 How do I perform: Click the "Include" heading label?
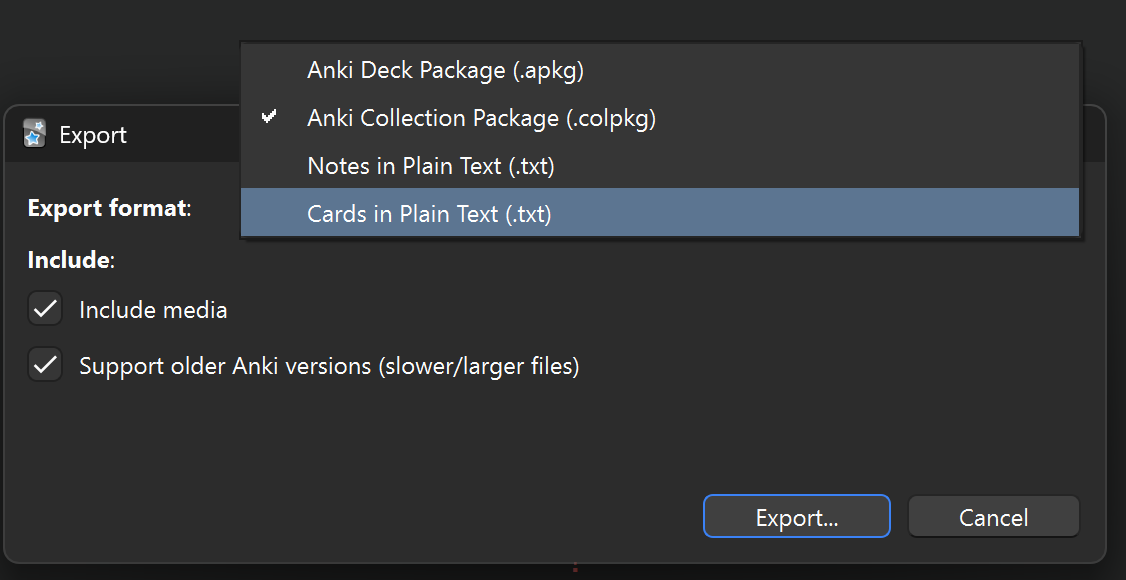71,260
